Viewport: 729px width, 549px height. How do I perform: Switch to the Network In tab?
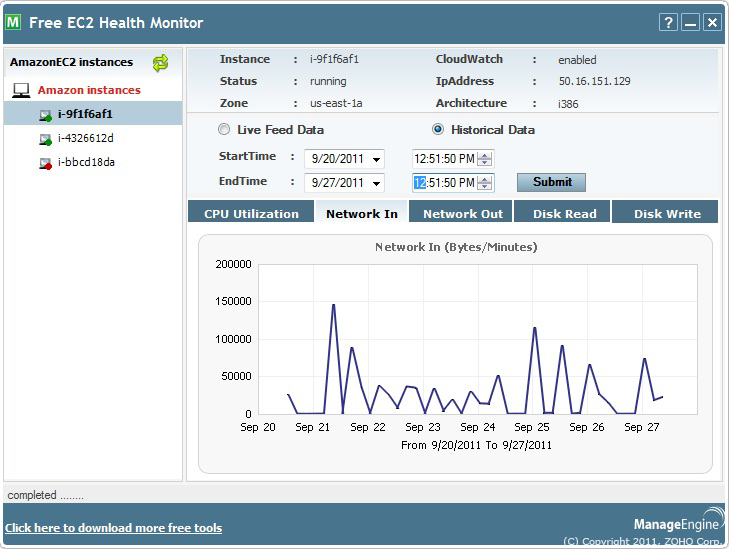362,212
